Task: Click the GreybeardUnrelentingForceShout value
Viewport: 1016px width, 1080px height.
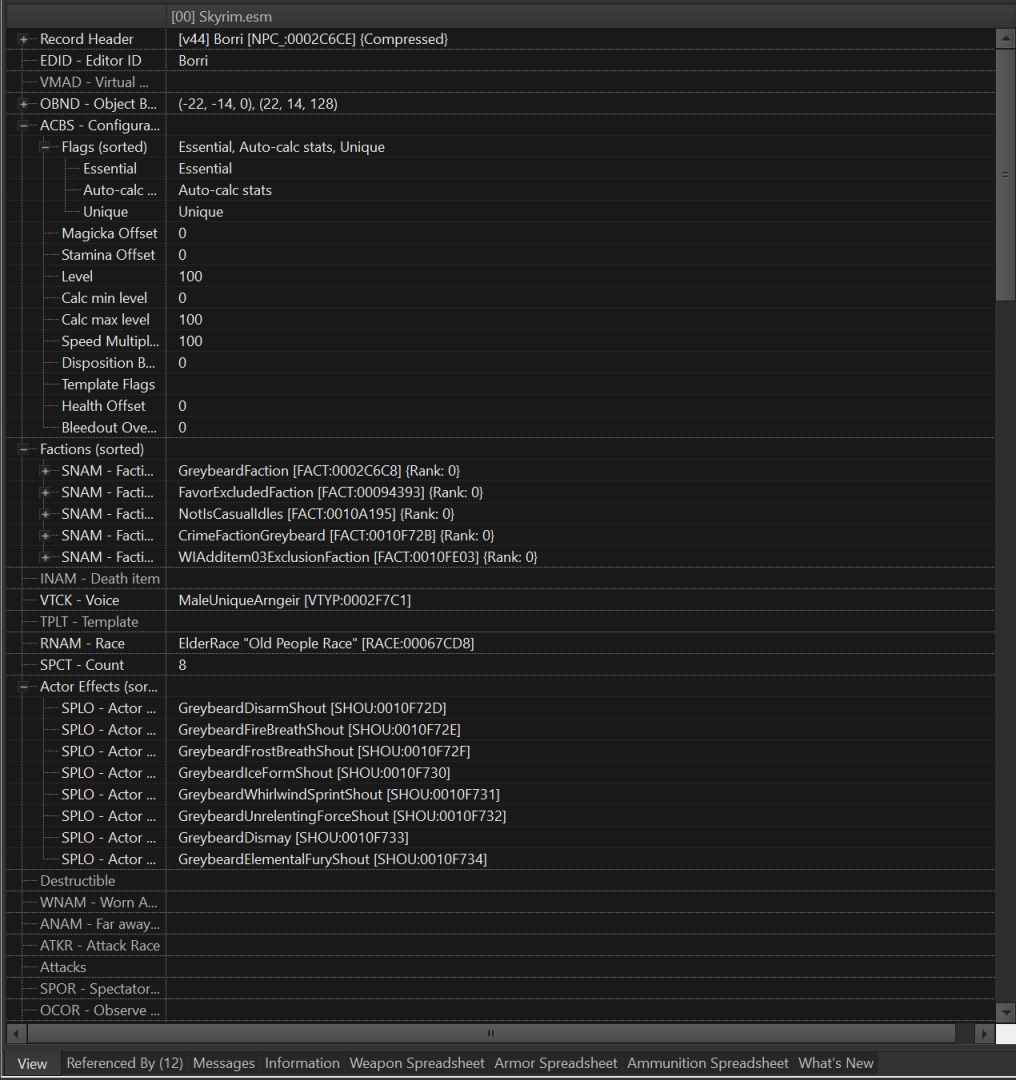Action: click(x=342, y=816)
